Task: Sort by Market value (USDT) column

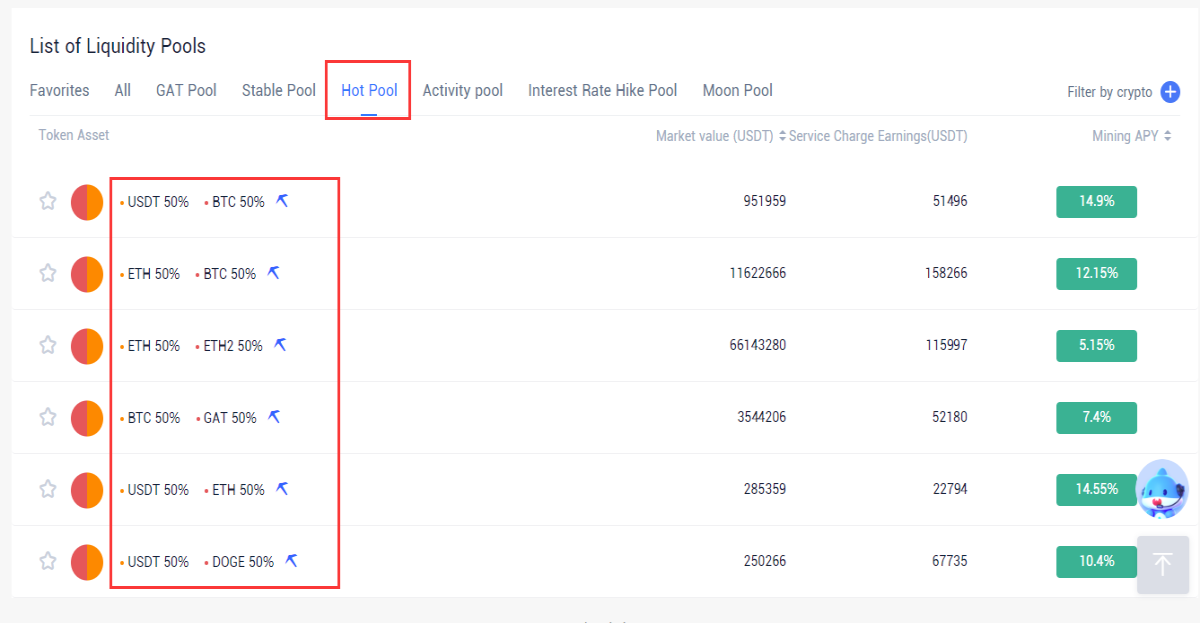Action: tap(721, 136)
